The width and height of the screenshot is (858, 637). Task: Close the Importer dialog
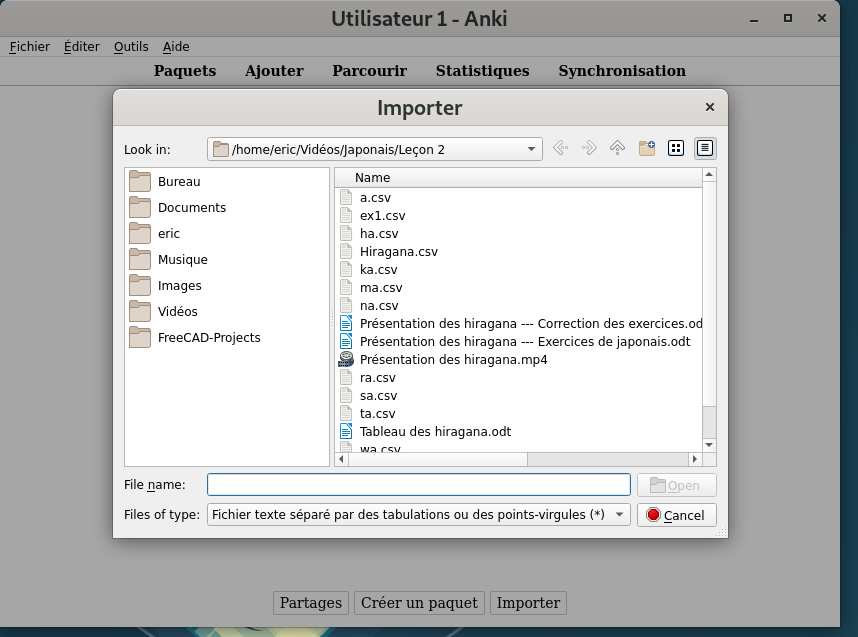click(x=710, y=108)
